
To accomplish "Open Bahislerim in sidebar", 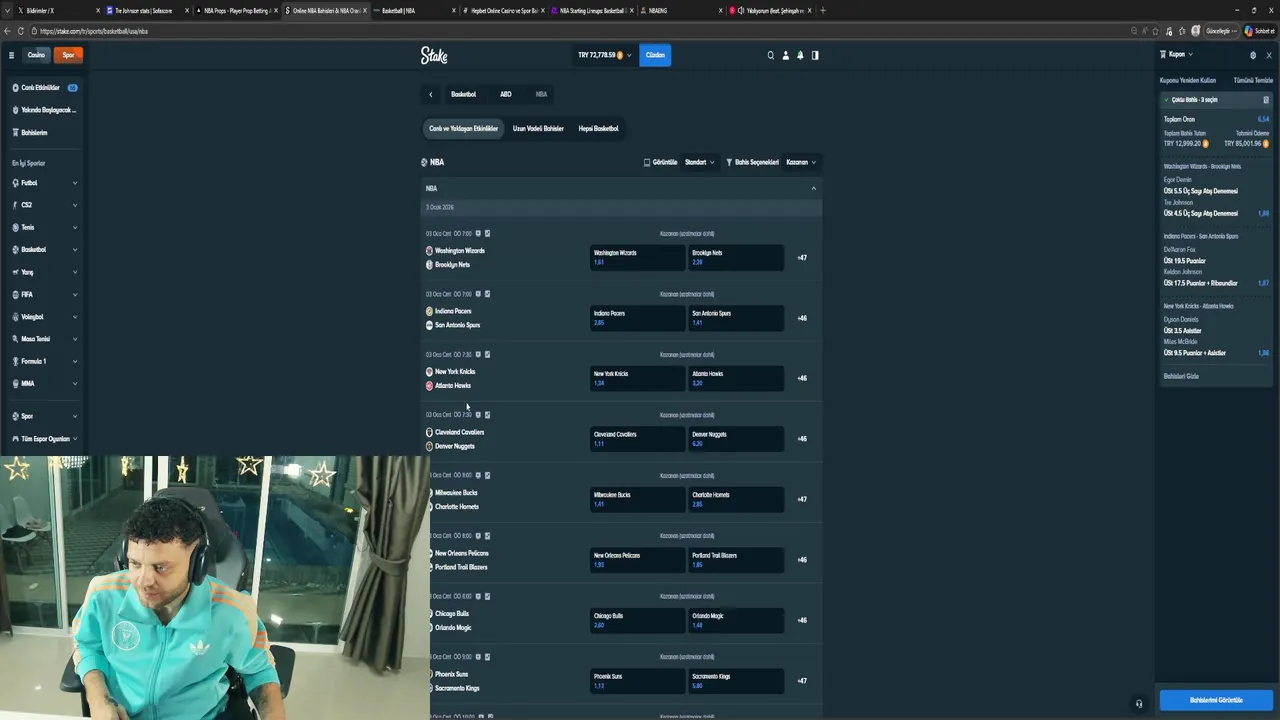I will pos(34,132).
